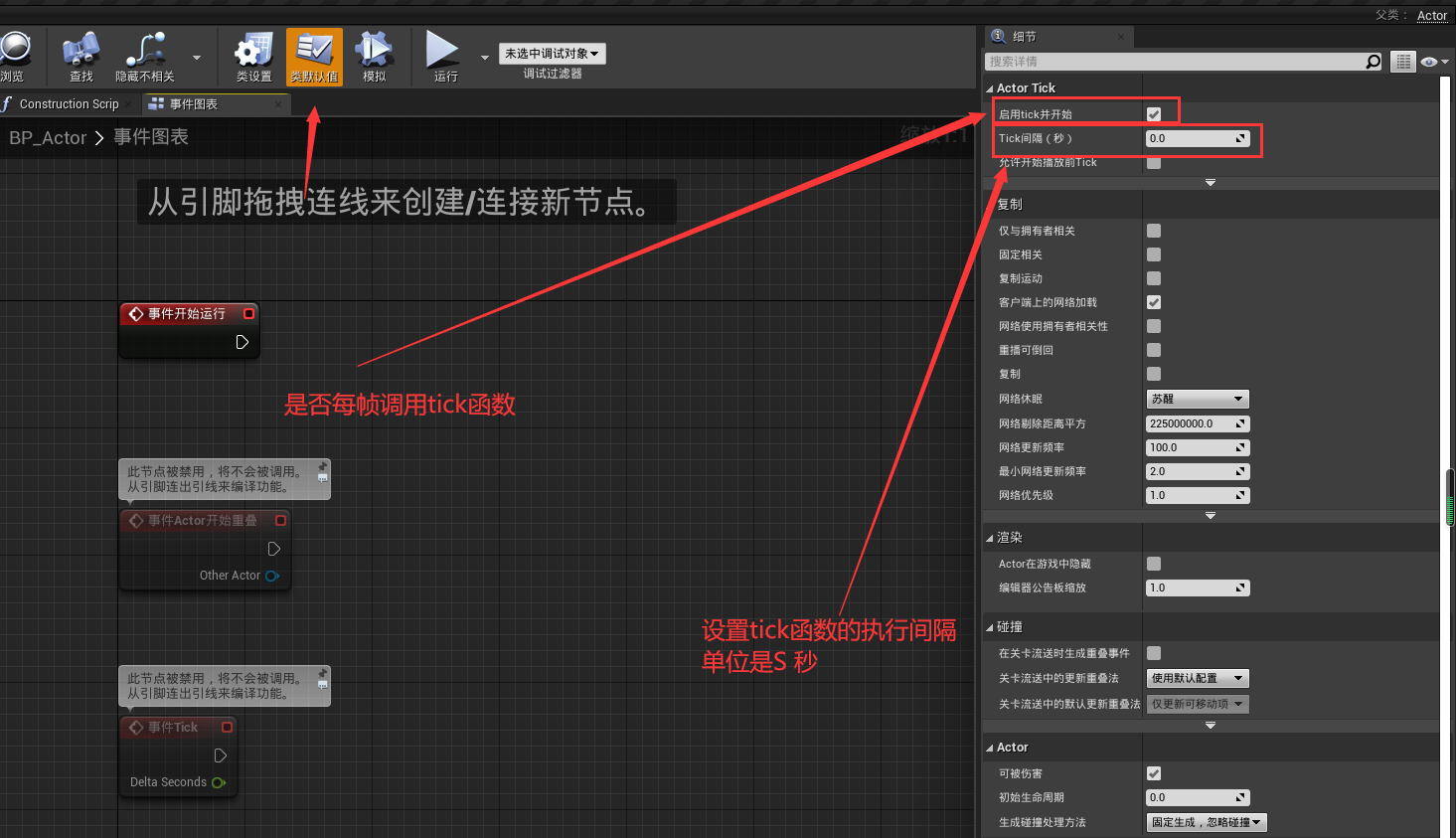The image size is (1456, 838).
Task: Click the Tick间隔 value field
Action: click(x=1191, y=139)
